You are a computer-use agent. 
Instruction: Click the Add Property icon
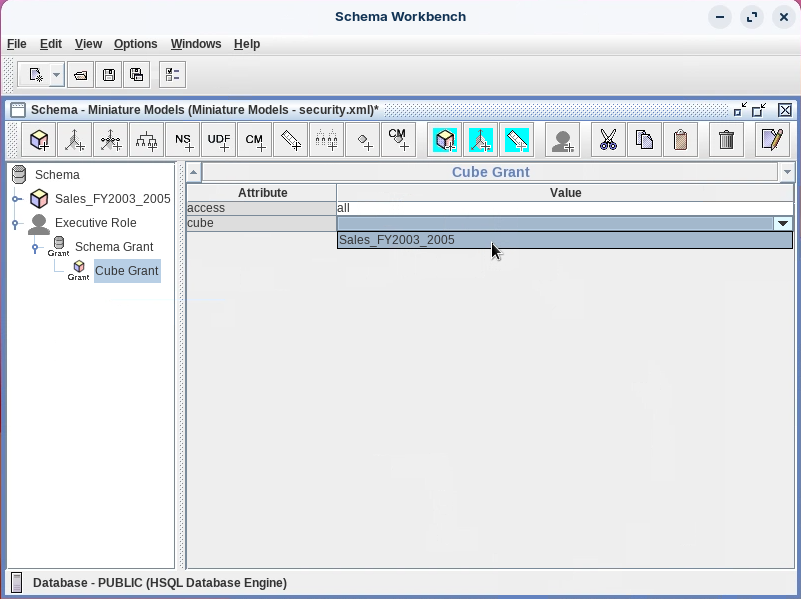363,139
